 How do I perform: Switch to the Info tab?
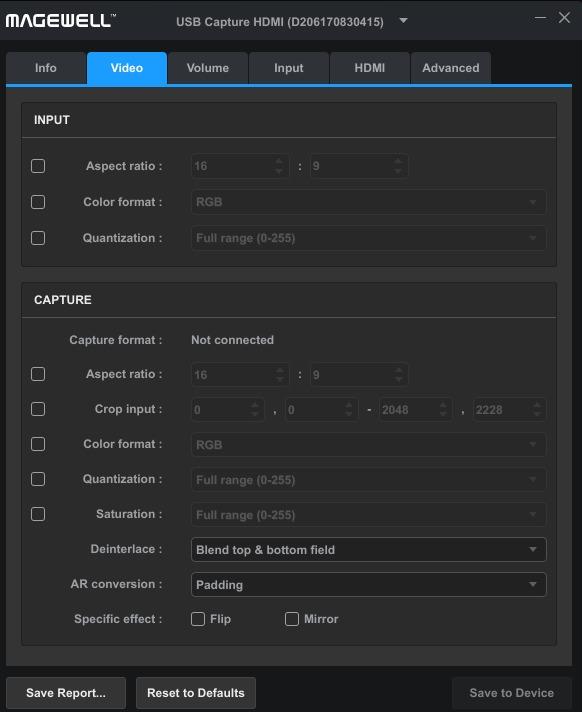(46, 68)
